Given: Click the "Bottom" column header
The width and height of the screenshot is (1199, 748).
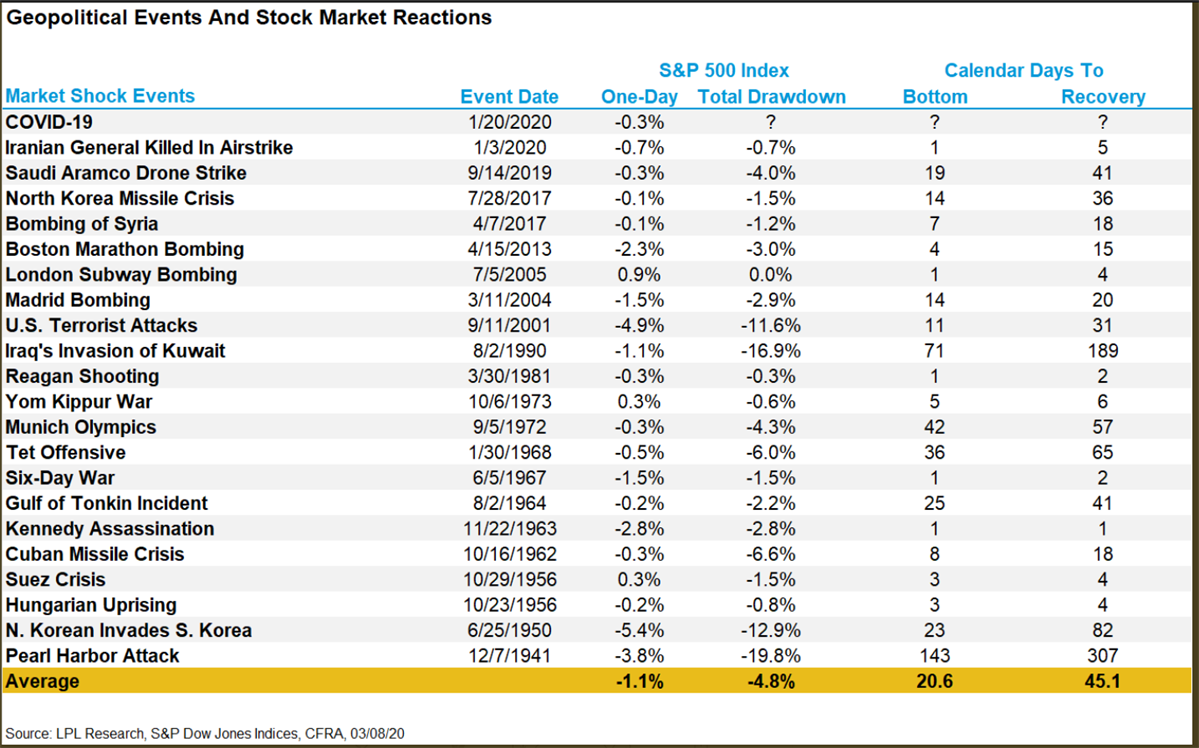Looking at the screenshot, I should click(x=935, y=97).
